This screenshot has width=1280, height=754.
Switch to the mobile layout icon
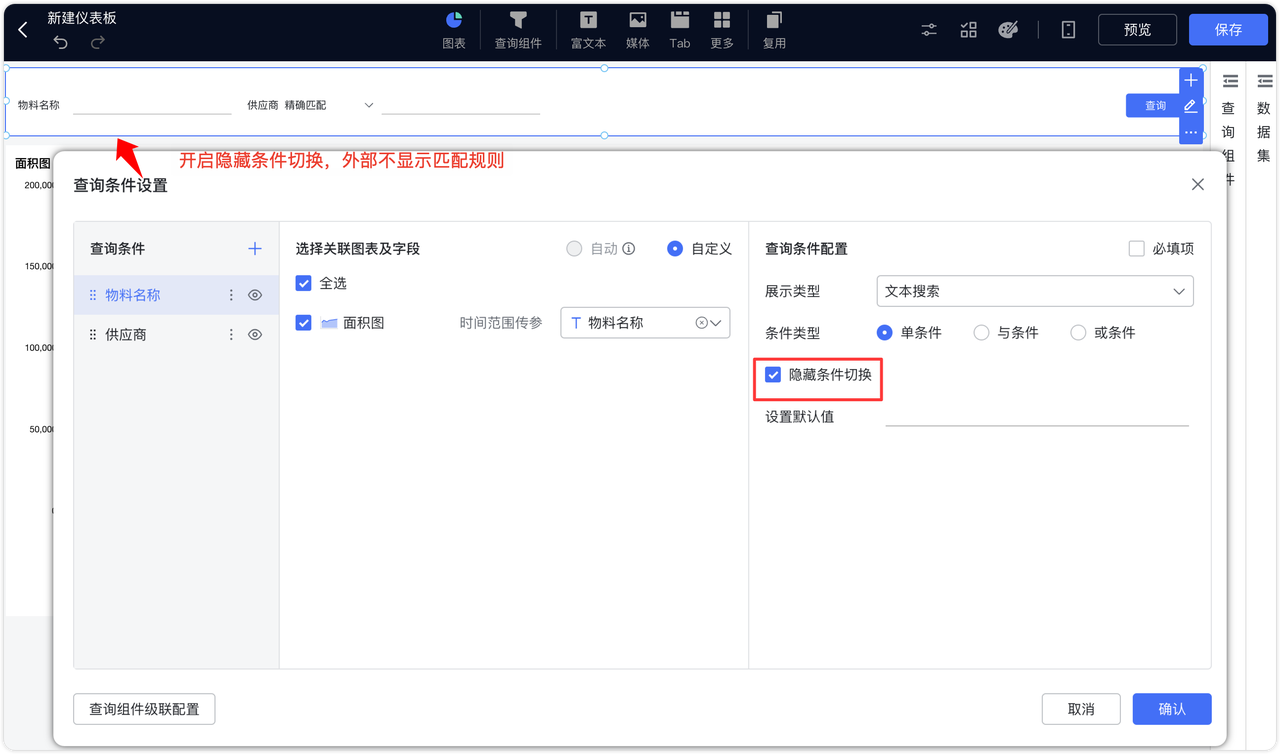pyautogui.click(x=1068, y=30)
